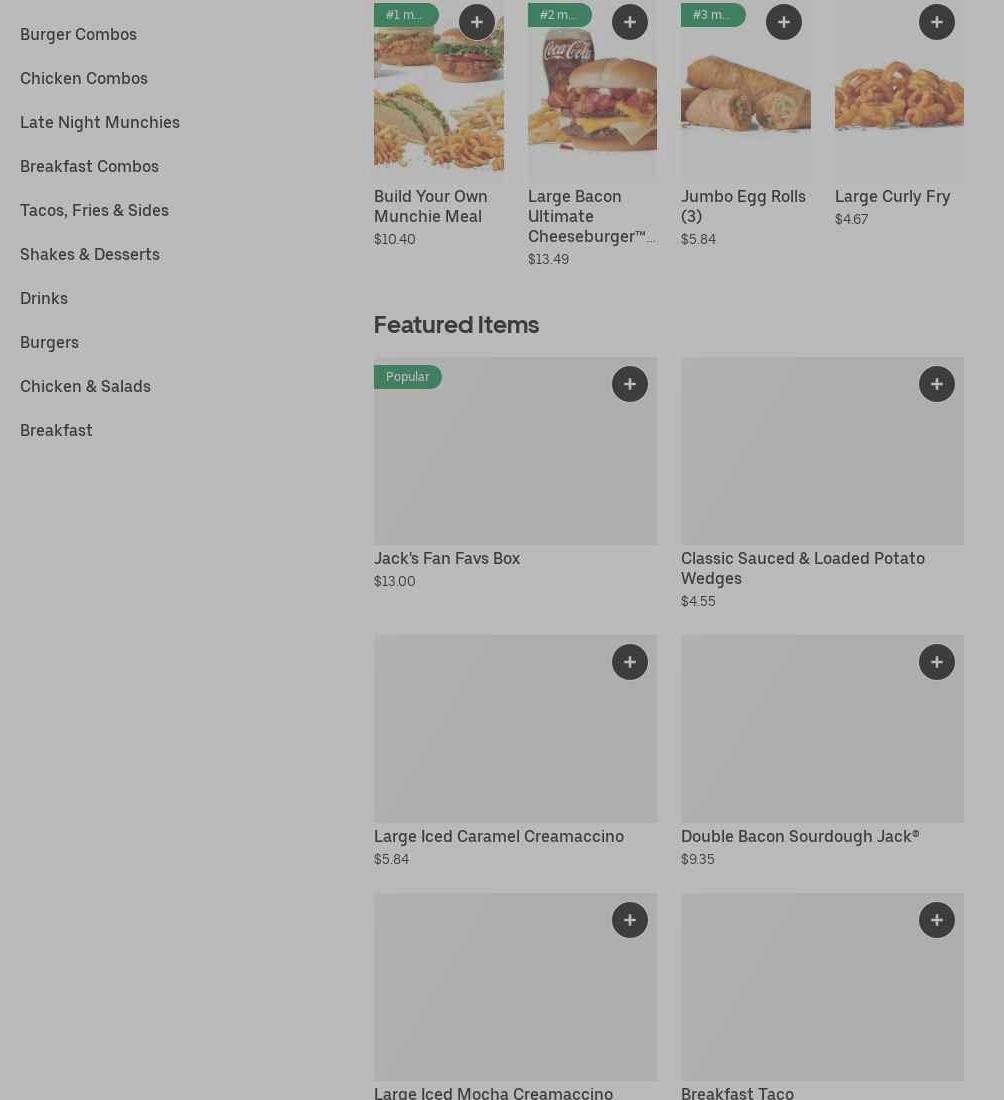Add Classic Sauced & Loaded Potato Wedges

pos(936,384)
